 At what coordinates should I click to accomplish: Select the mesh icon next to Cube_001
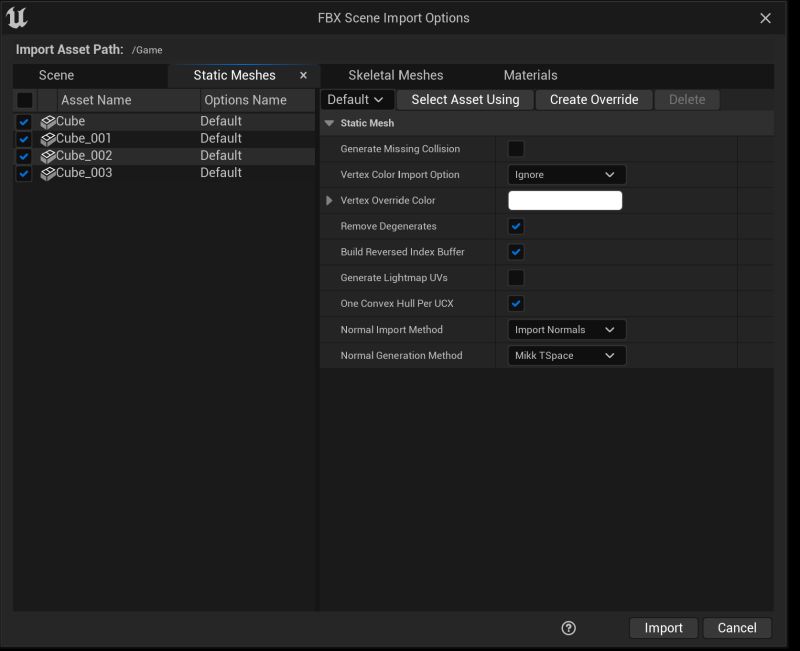pos(48,138)
